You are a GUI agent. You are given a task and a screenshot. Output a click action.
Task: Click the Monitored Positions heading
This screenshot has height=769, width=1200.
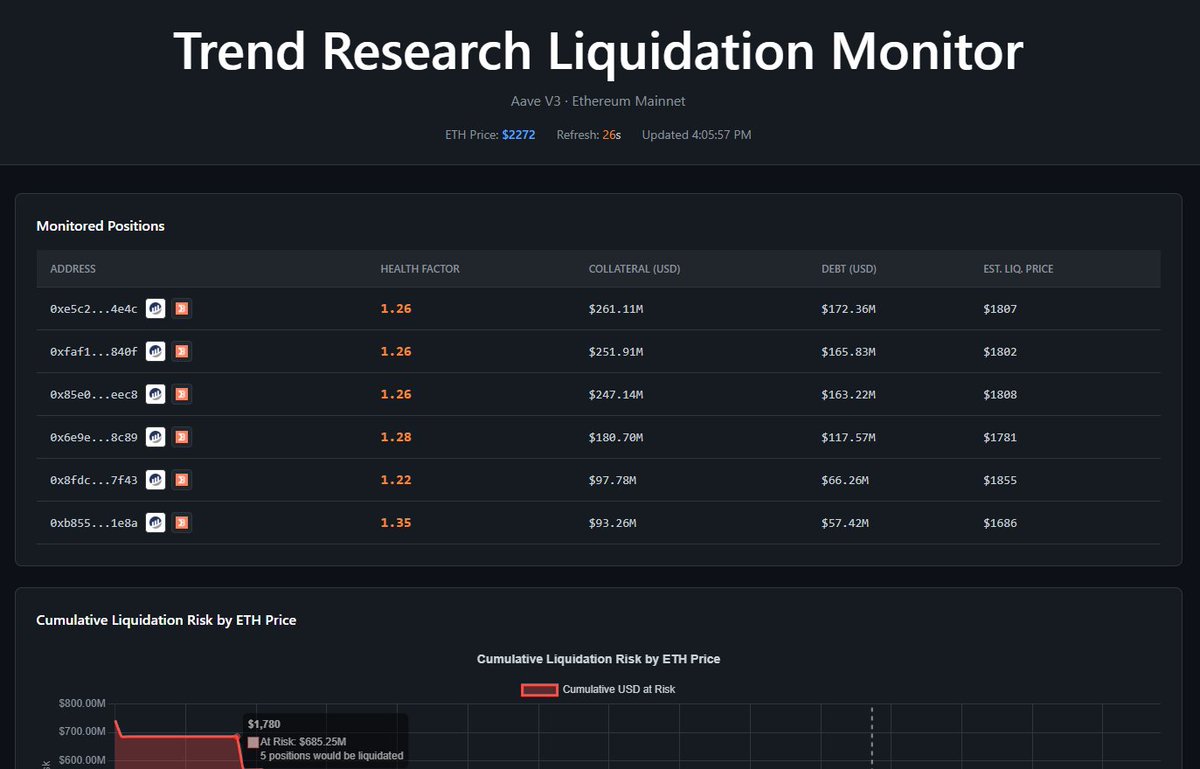(100, 226)
